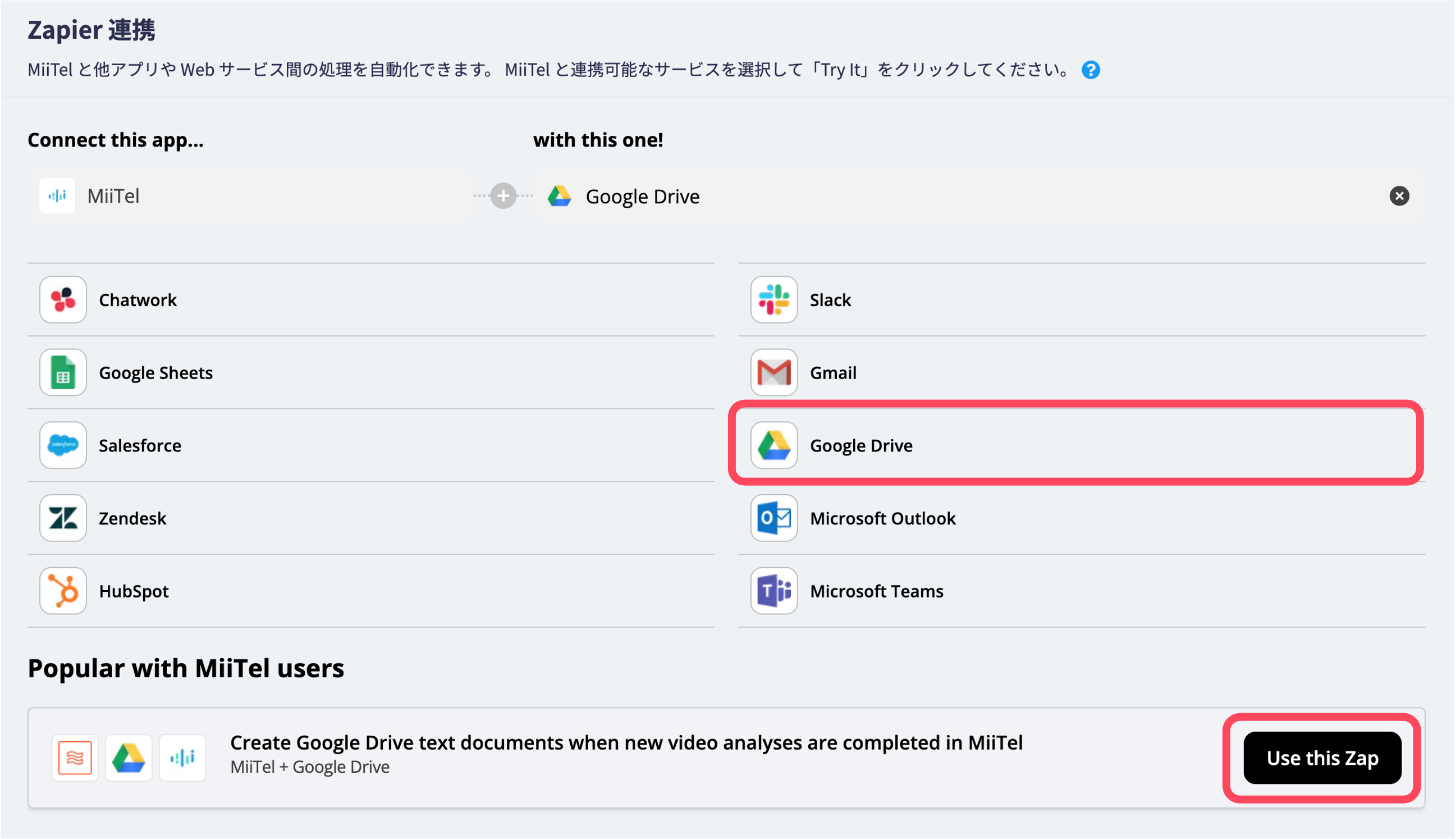1456x839 pixels.
Task: Click the 'Zapier 連携' page title
Action: click(91, 29)
